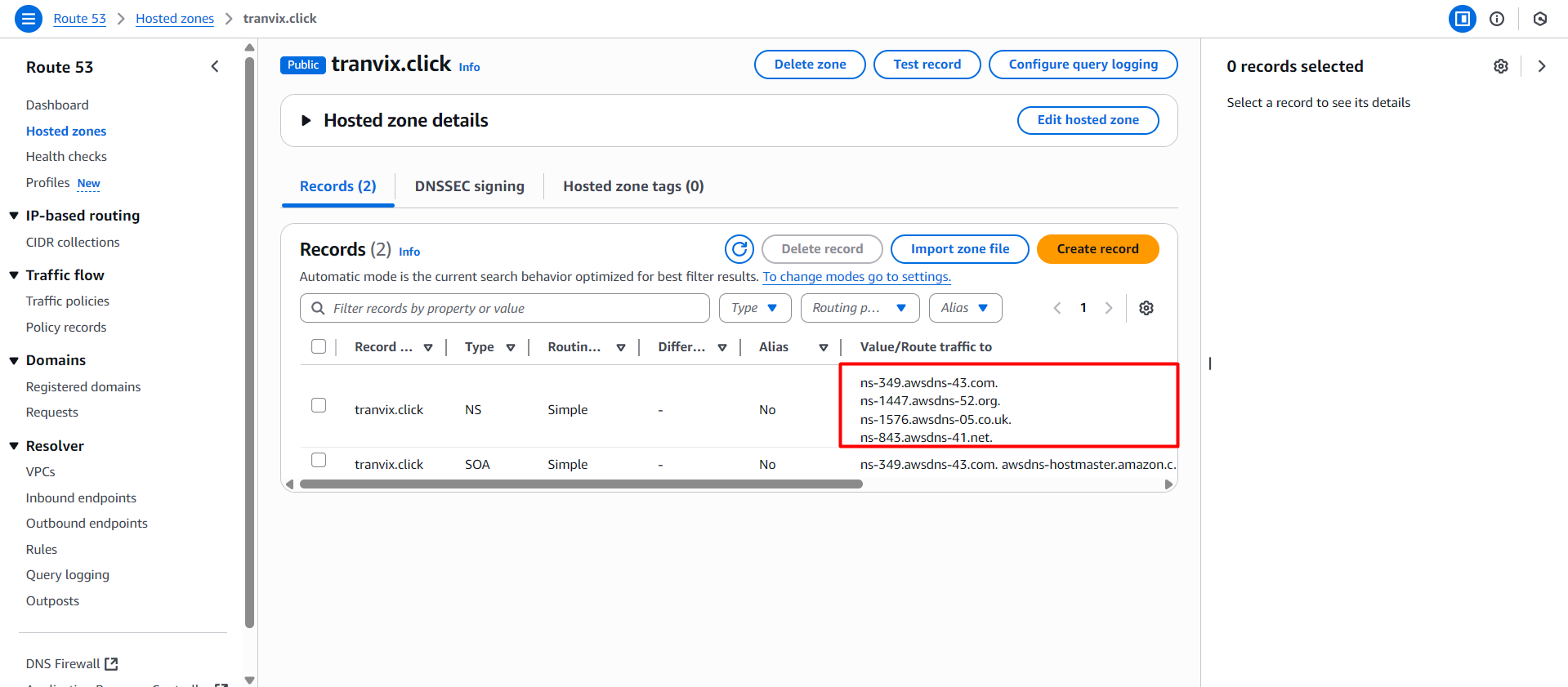
Task: Toggle the select all records checkbox
Action: pyautogui.click(x=319, y=347)
